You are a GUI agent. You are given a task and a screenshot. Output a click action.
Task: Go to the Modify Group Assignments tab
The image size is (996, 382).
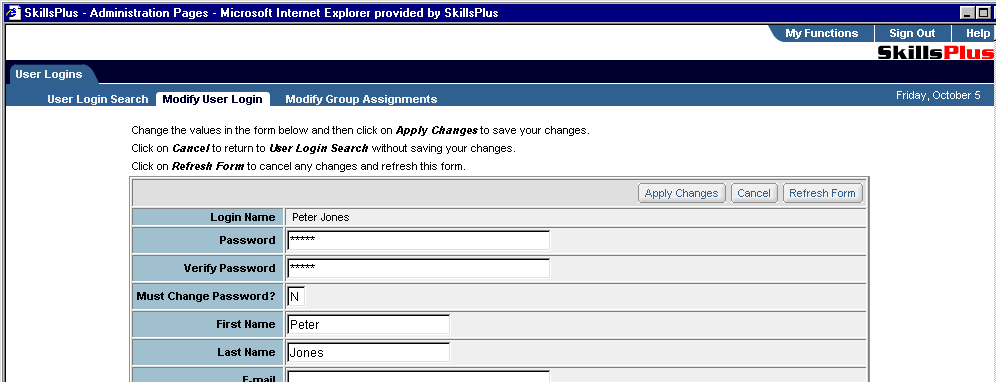pos(361,99)
